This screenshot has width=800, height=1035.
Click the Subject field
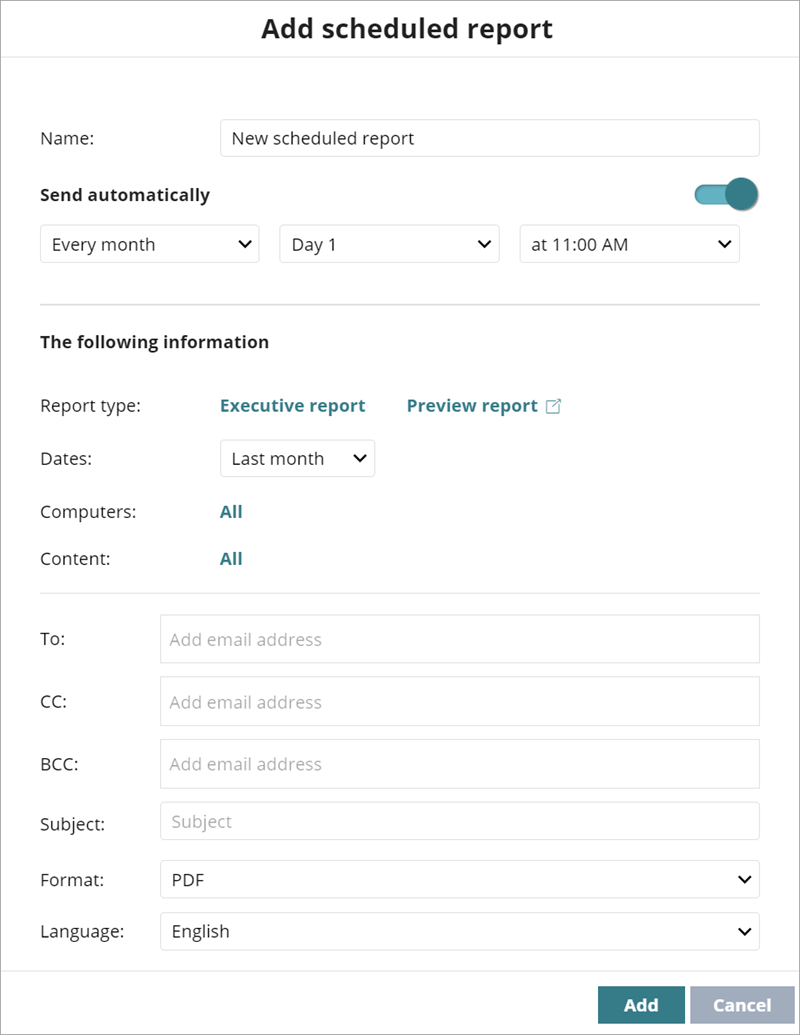[x=459, y=821]
